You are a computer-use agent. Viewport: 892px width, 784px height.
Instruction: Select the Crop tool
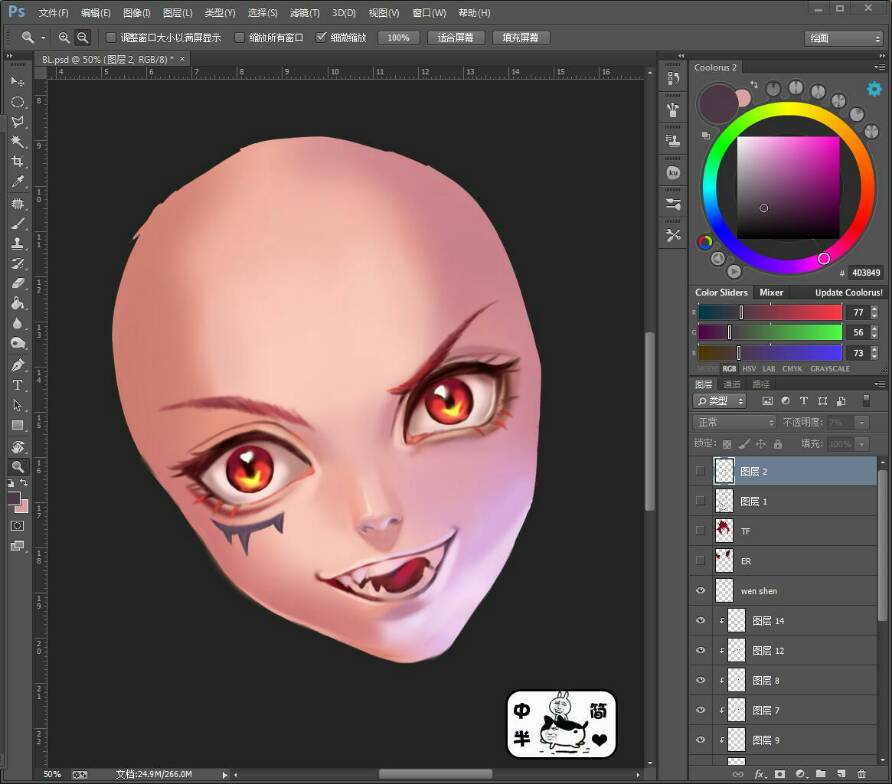18,162
